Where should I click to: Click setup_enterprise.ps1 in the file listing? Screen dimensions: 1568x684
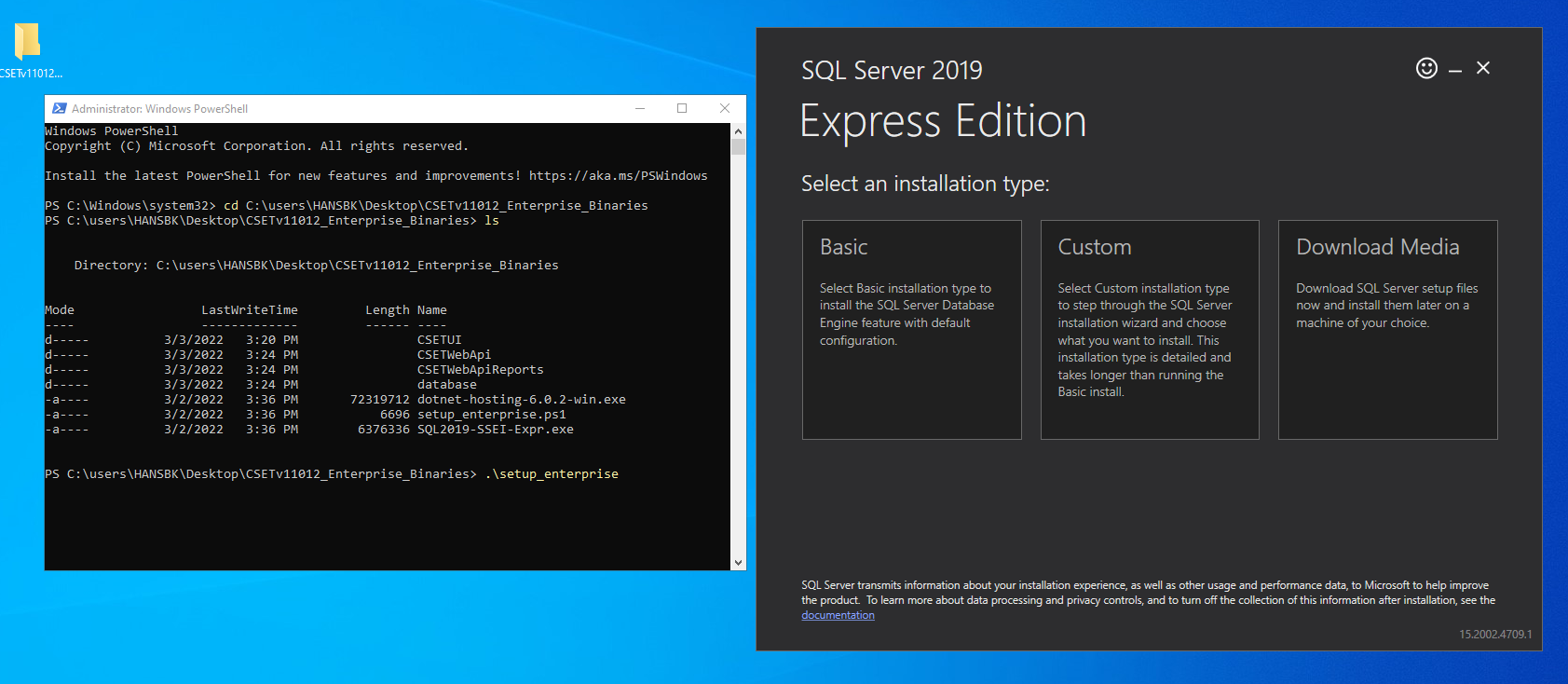pyautogui.click(x=491, y=415)
